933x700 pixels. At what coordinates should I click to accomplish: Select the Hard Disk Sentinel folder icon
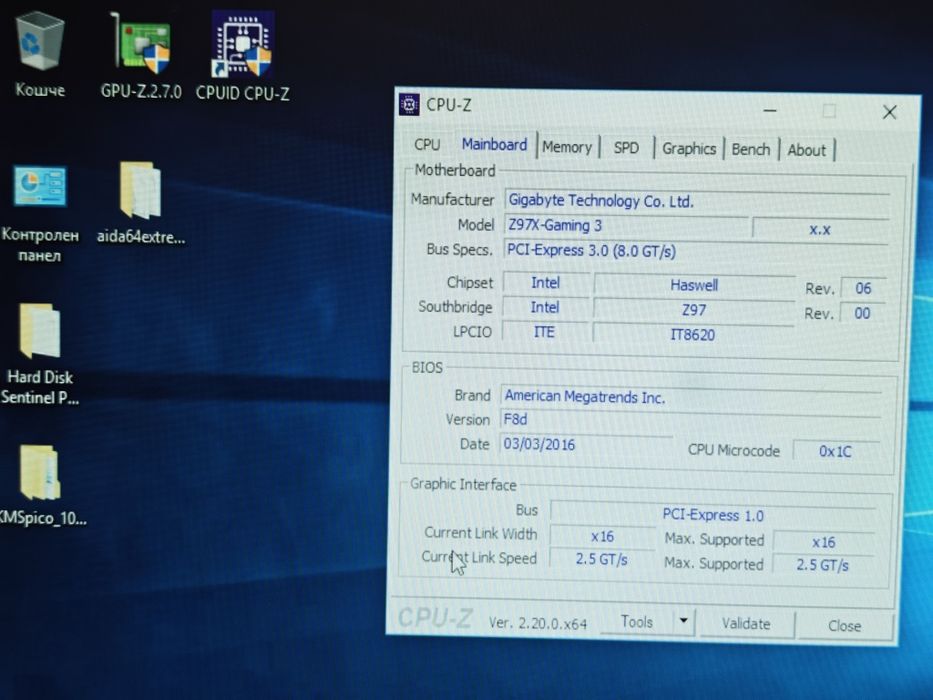pyautogui.click(x=40, y=354)
